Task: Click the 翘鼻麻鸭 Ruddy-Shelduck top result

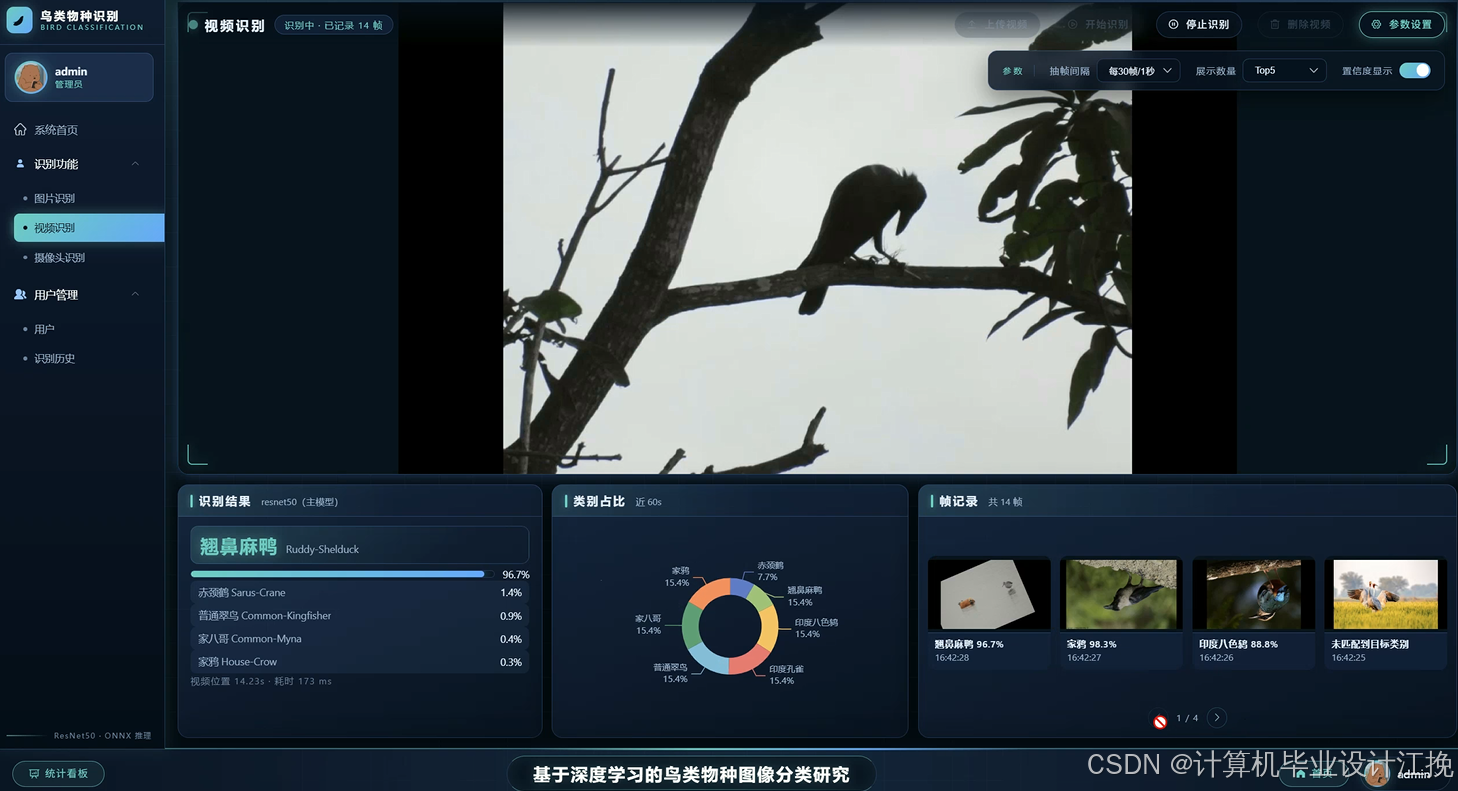Action: pyautogui.click(x=360, y=546)
